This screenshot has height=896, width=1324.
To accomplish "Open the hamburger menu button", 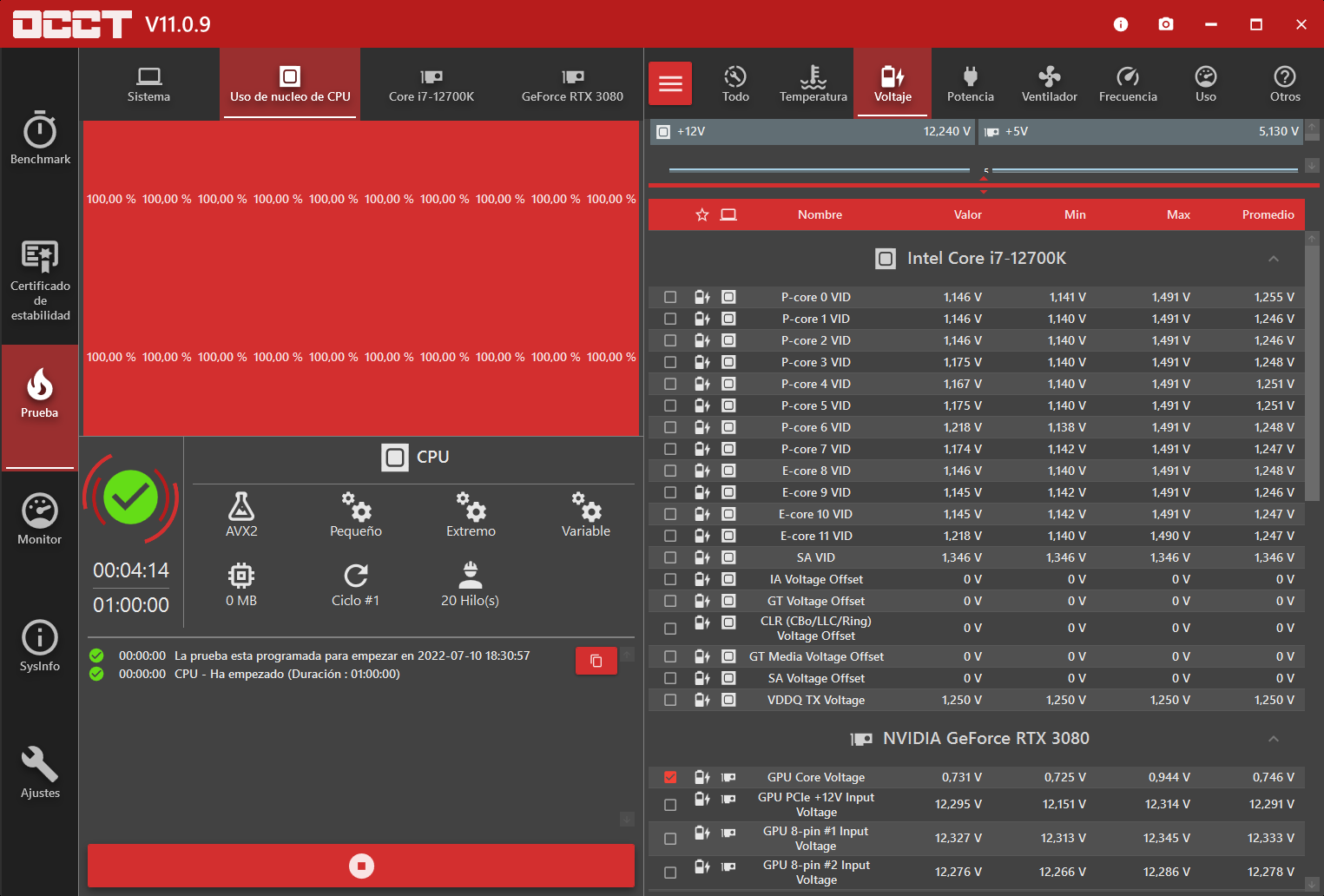I will click(x=670, y=83).
